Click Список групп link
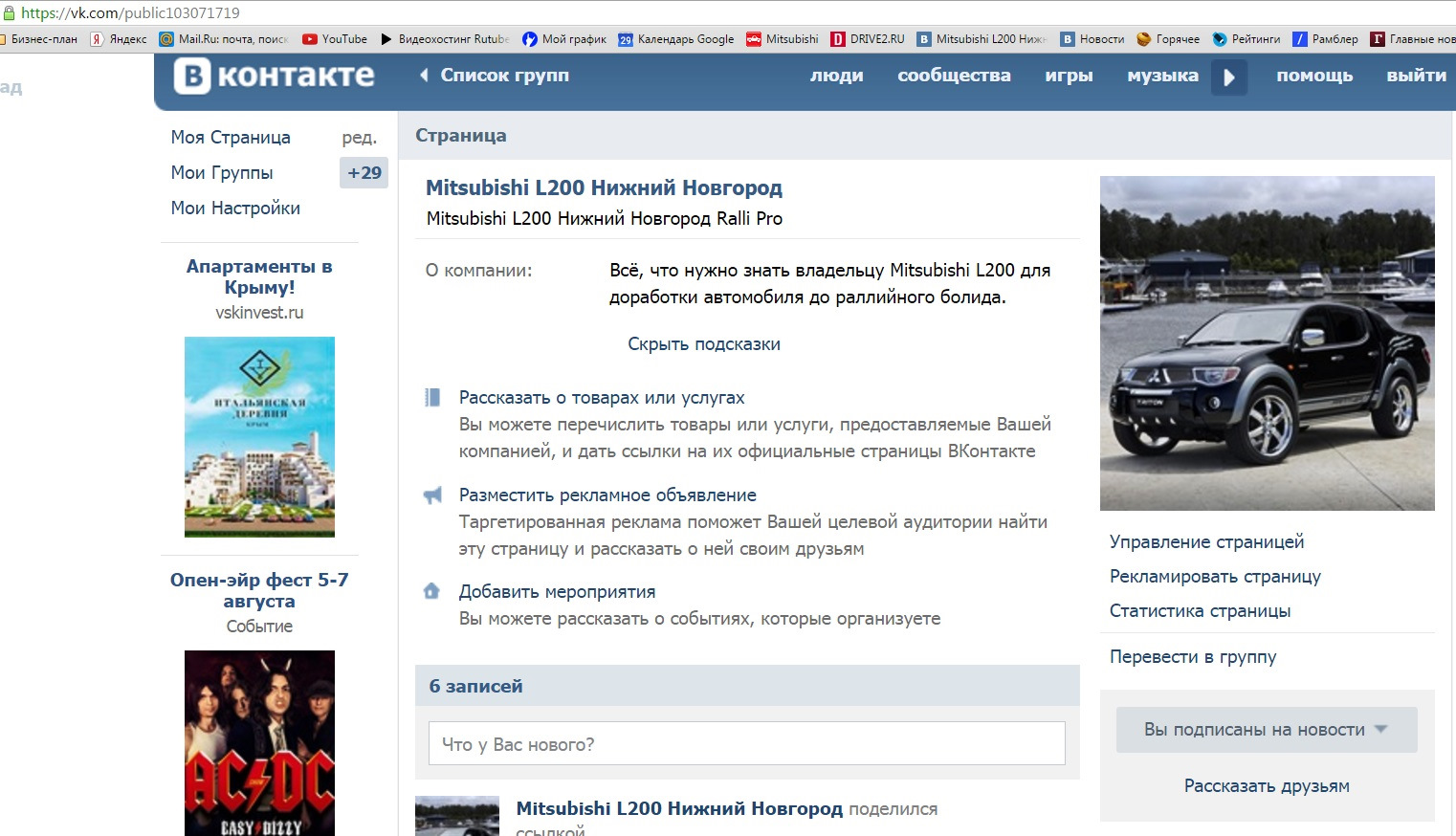Viewport: 1456px width, 836px height. click(x=504, y=75)
